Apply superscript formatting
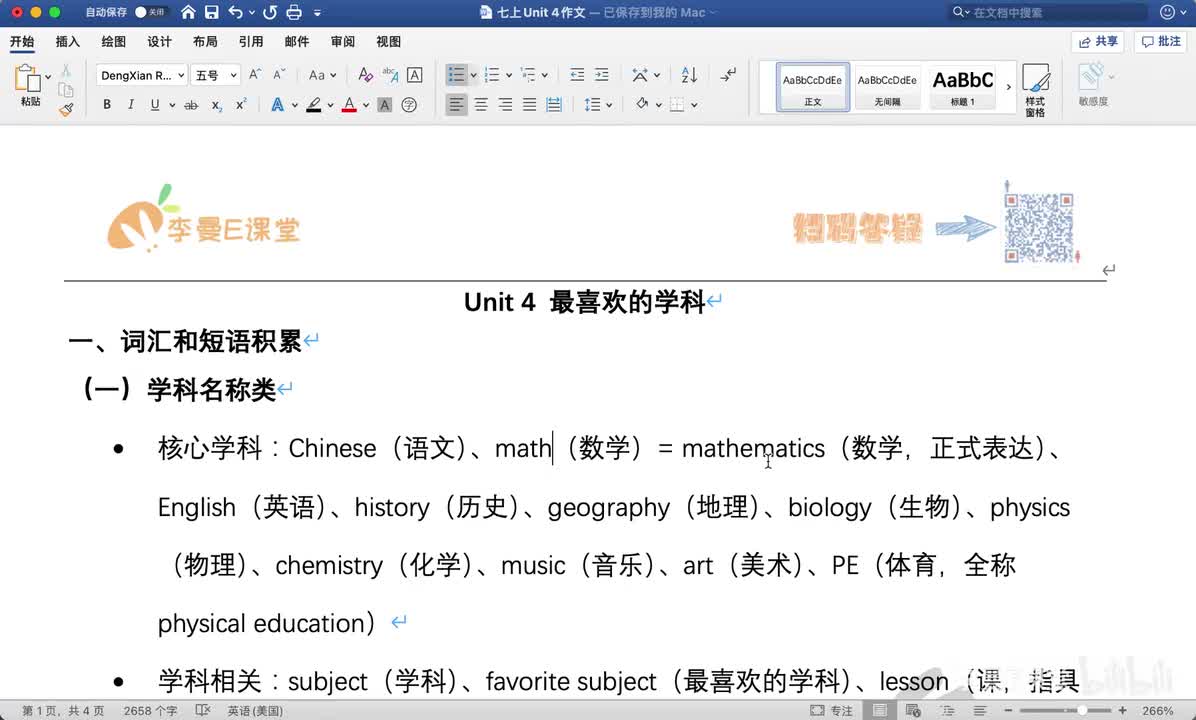This screenshot has width=1196, height=720. point(240,104)
